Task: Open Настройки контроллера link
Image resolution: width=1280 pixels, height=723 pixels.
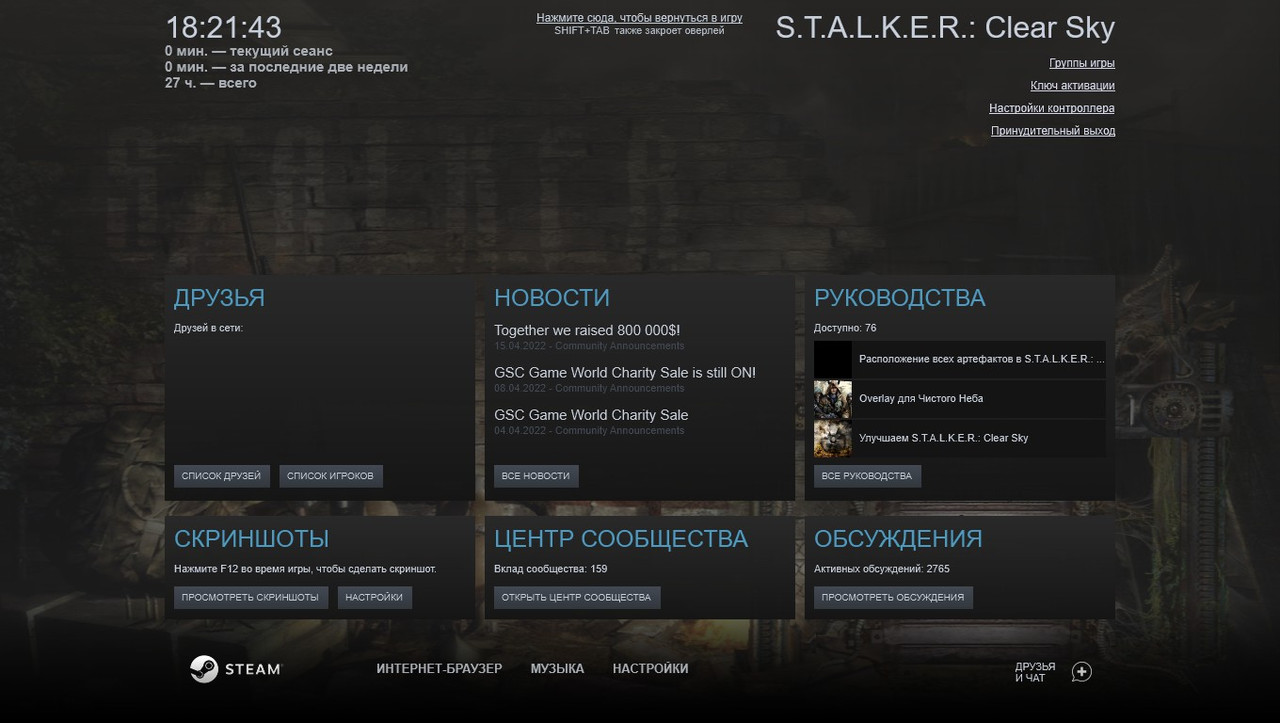Action: pos(1052,108)
